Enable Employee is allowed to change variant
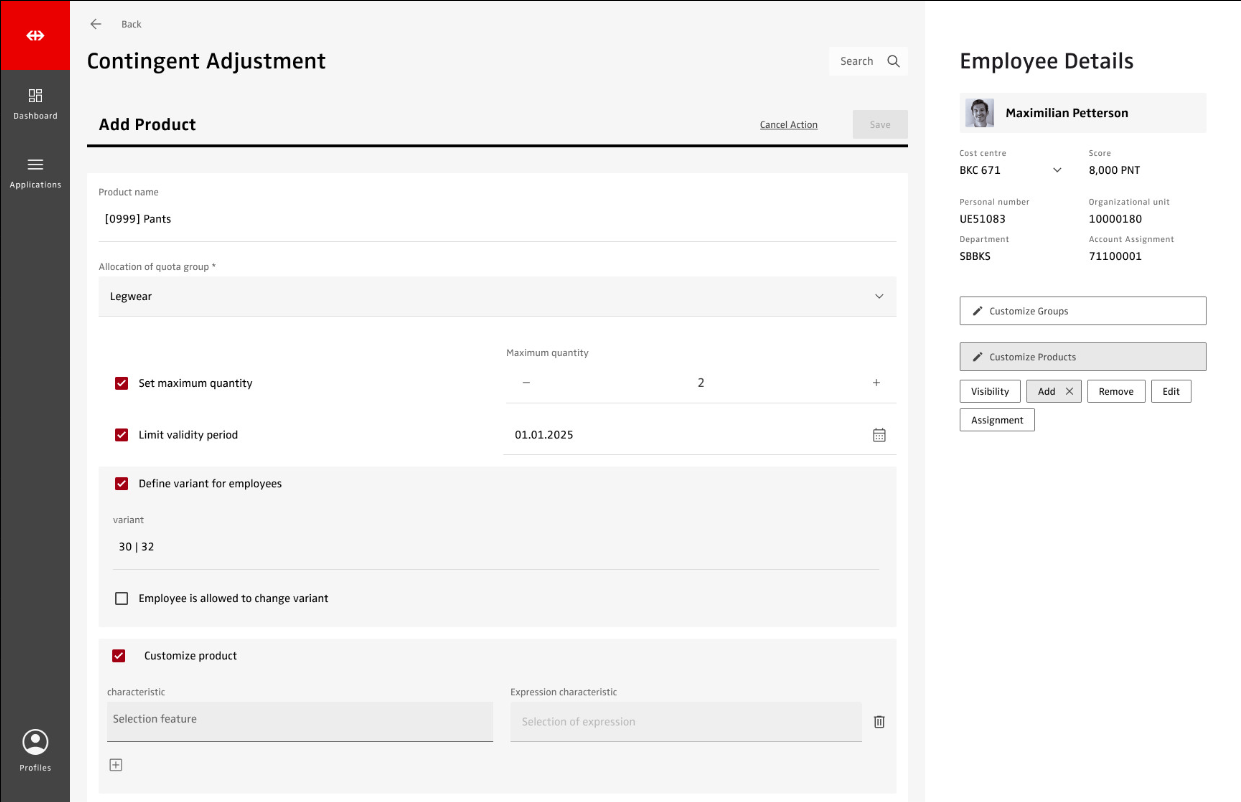The width and height of the screenshot is (1241, 802). pyautogui.click(x=122, y=598)
